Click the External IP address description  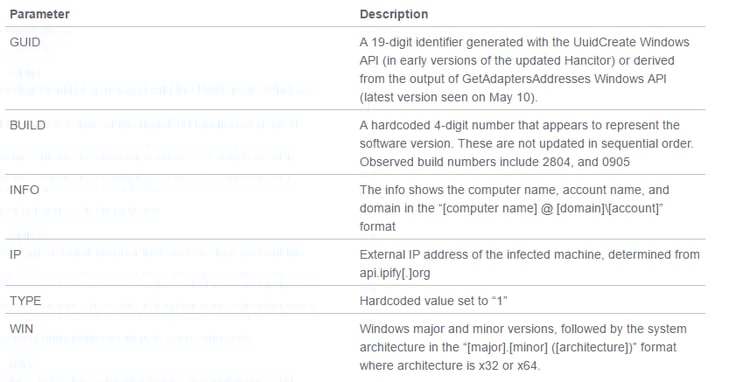coord(529,254)
